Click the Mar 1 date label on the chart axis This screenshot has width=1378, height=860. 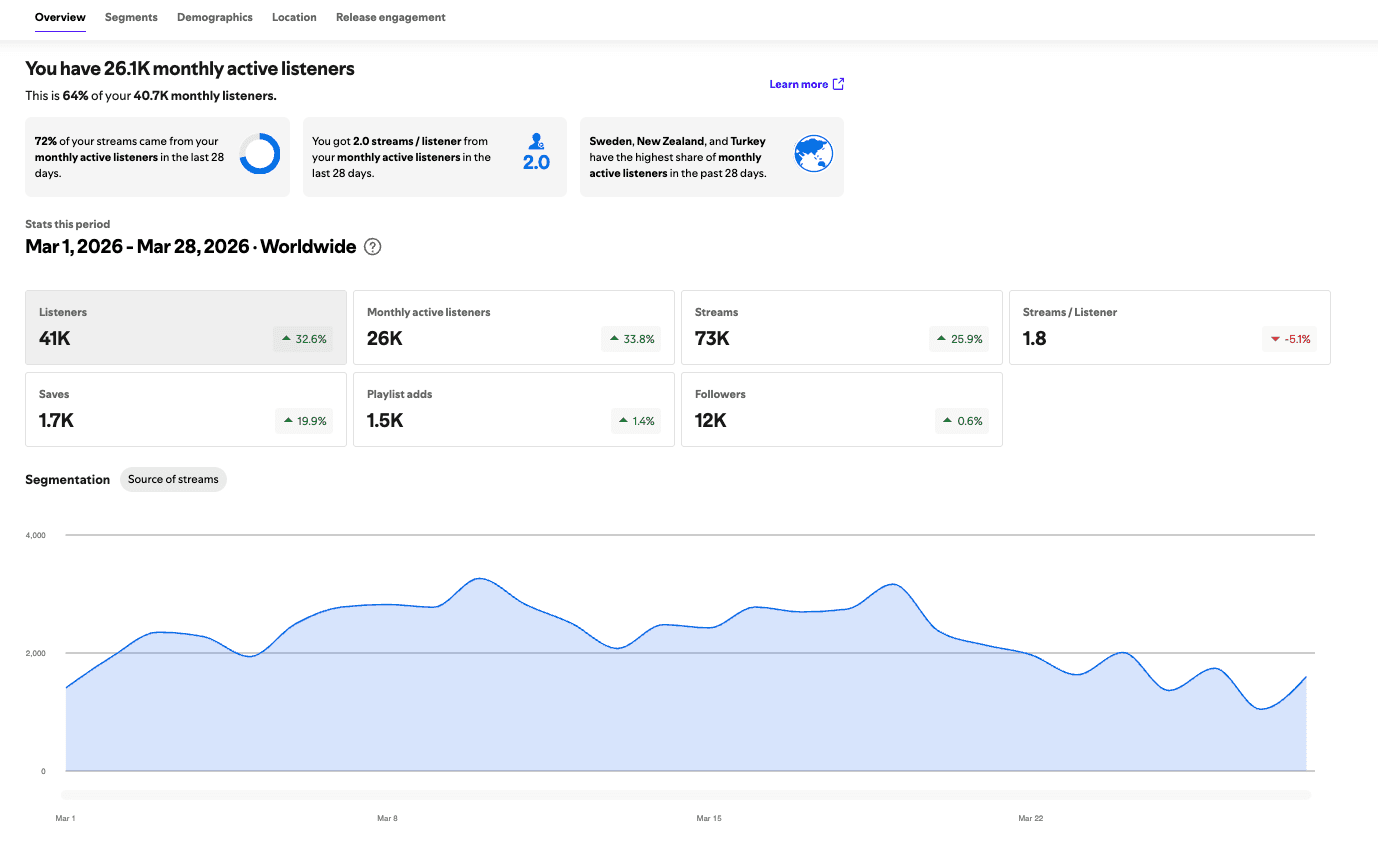point(65,818)
